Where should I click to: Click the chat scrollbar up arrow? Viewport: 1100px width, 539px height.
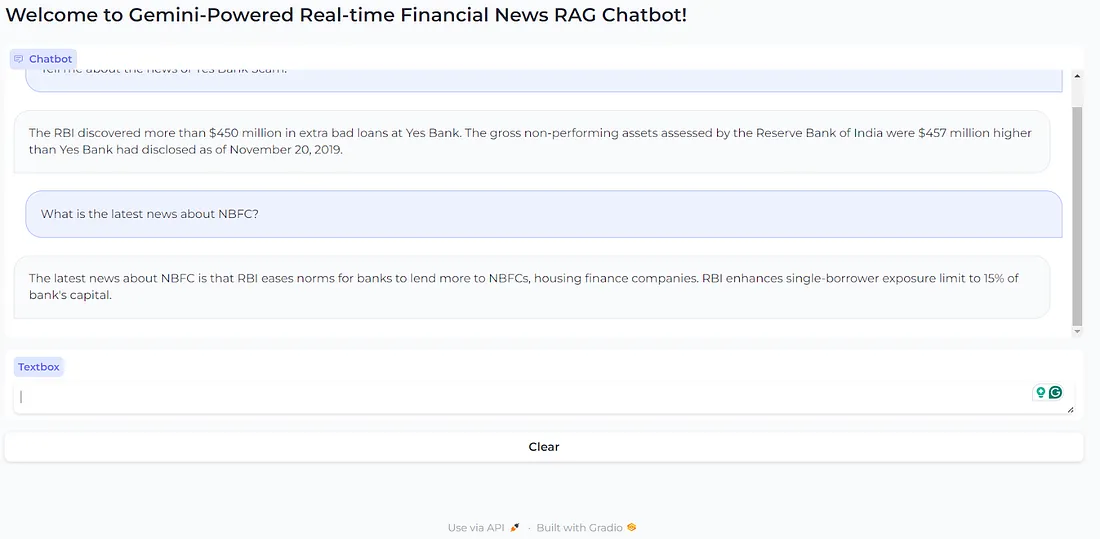[1078, 76]
